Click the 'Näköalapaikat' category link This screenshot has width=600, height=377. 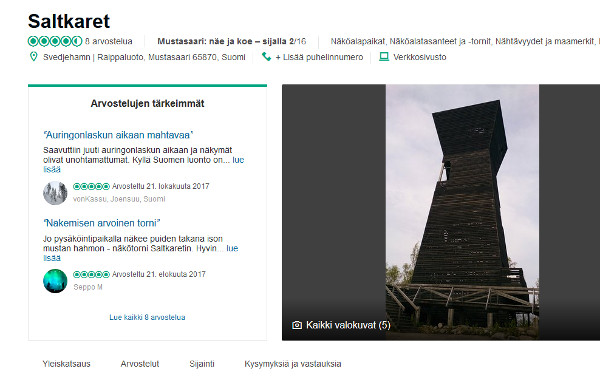[x=358, y=41]
